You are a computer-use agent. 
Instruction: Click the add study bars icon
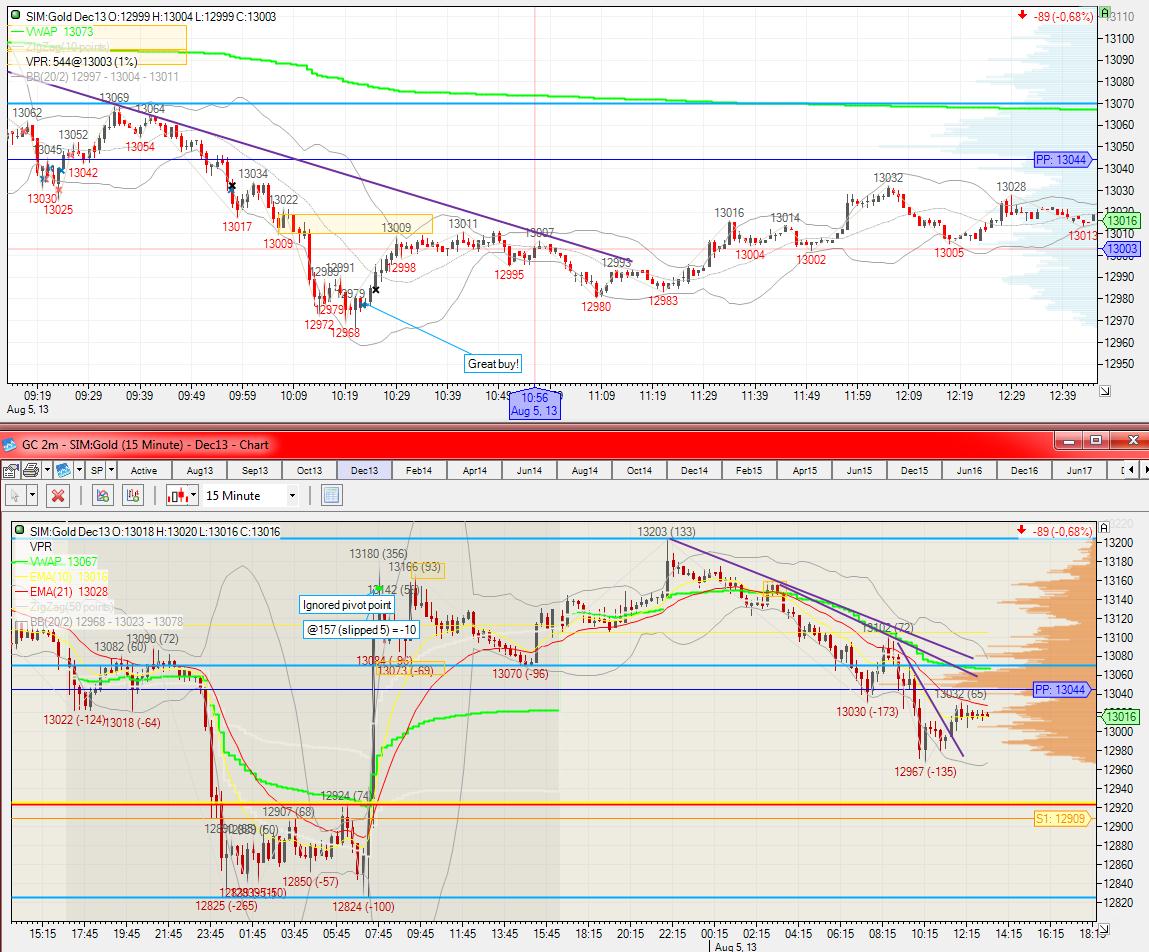[133, 495]
